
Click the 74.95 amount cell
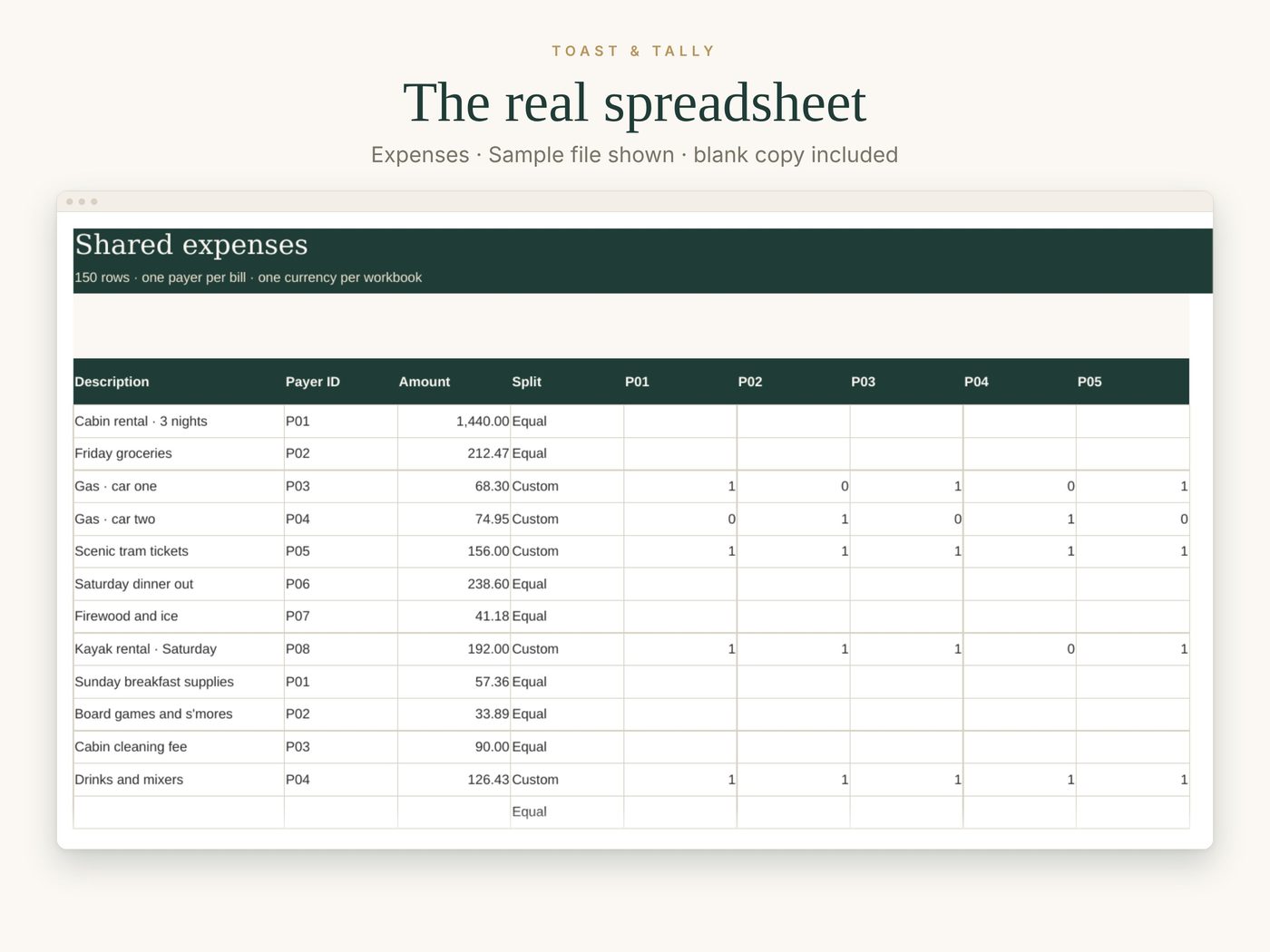(x=454, y=520)
